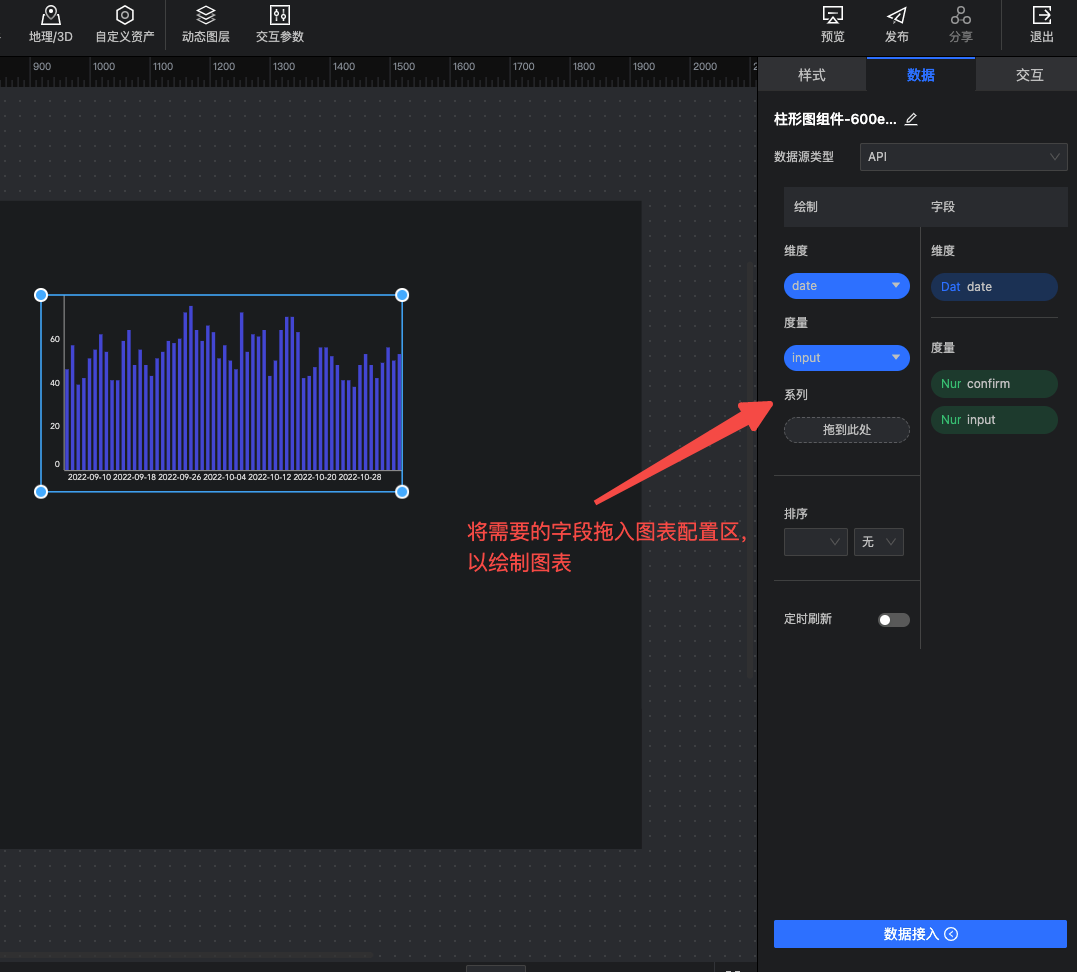Open the 自定义资产 panel
This screenshot has height=972, width=1077.
pos(124,24)
